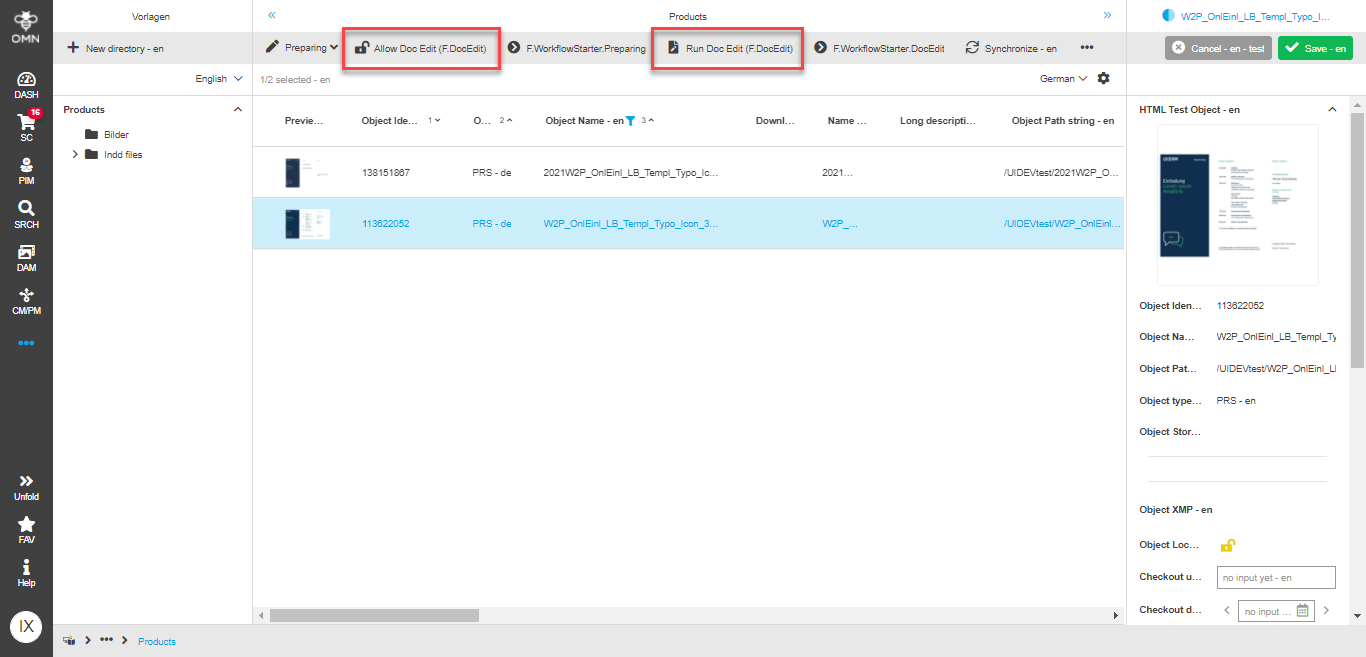1366x657 pixels.
Task: Click Run Doc Edit toolbar item
Action: click(728, 48)
